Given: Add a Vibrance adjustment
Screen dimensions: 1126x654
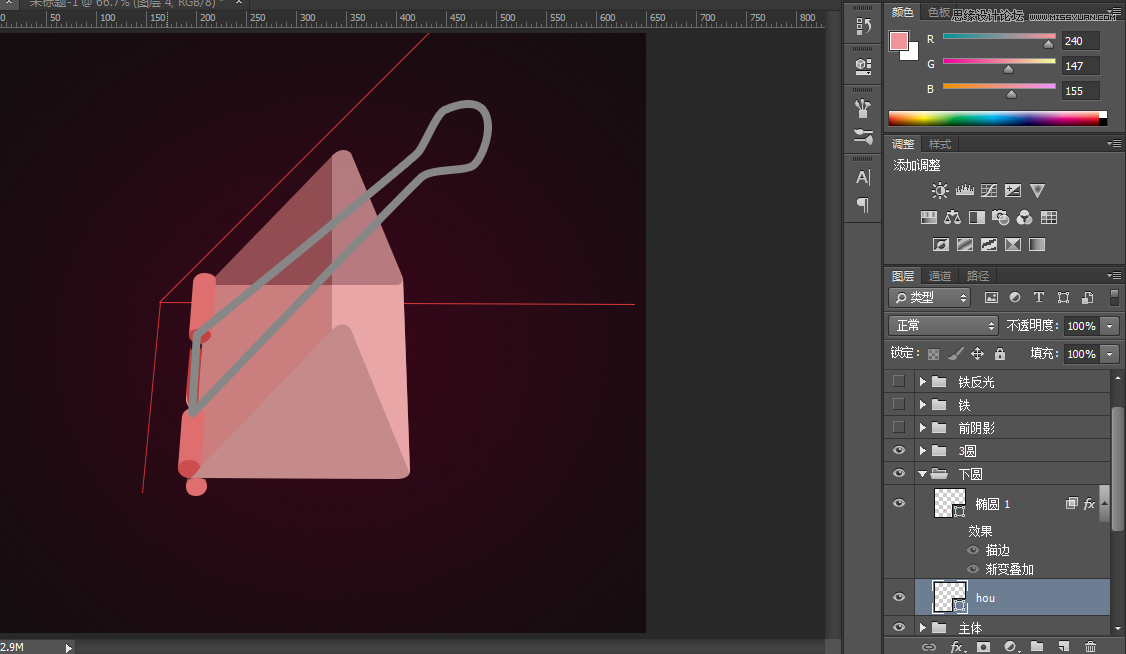Looking at the screenshot, I should click(1038, 190).
